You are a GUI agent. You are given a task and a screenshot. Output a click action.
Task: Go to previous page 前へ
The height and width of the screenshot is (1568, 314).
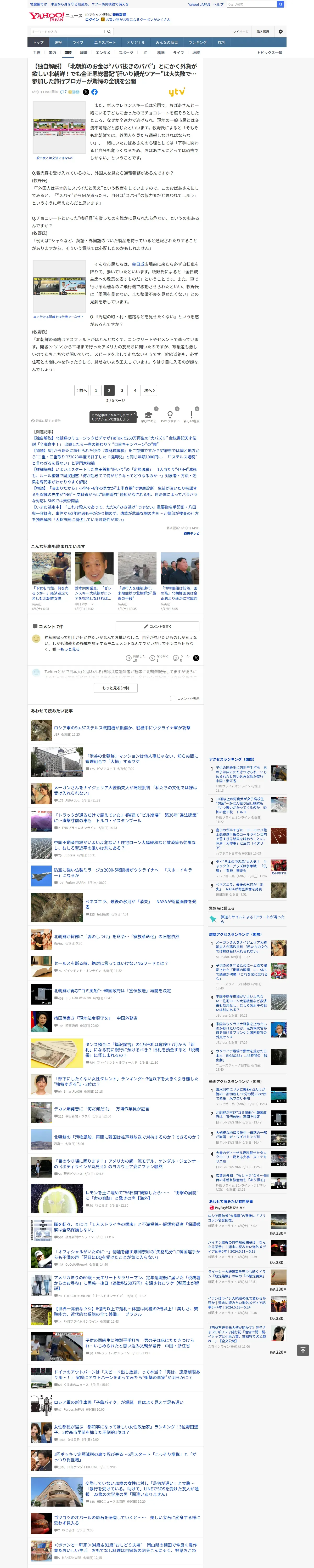point(81,390)
